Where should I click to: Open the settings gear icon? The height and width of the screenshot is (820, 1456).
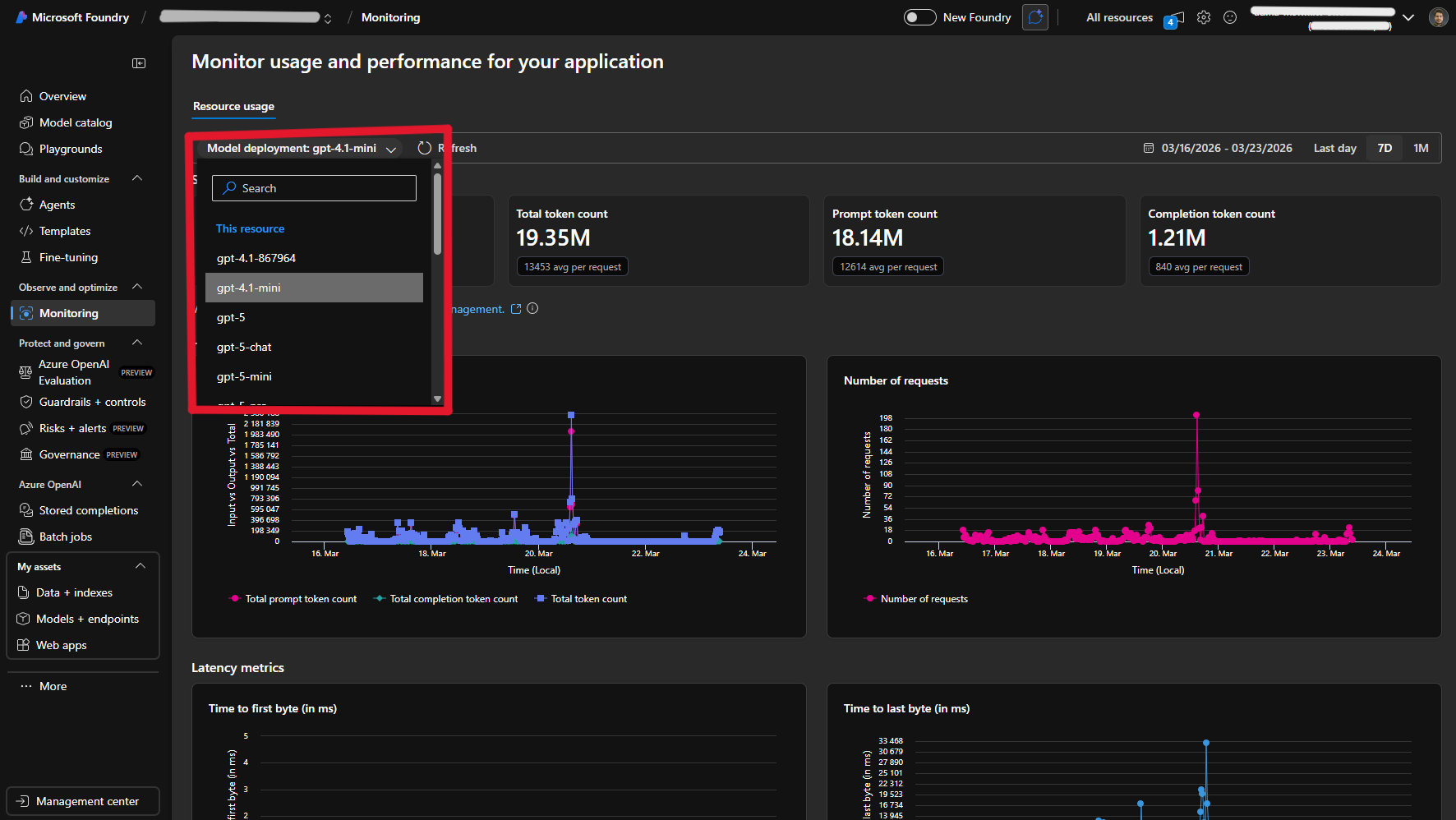pyautogui.click(x=1204, y=17)
